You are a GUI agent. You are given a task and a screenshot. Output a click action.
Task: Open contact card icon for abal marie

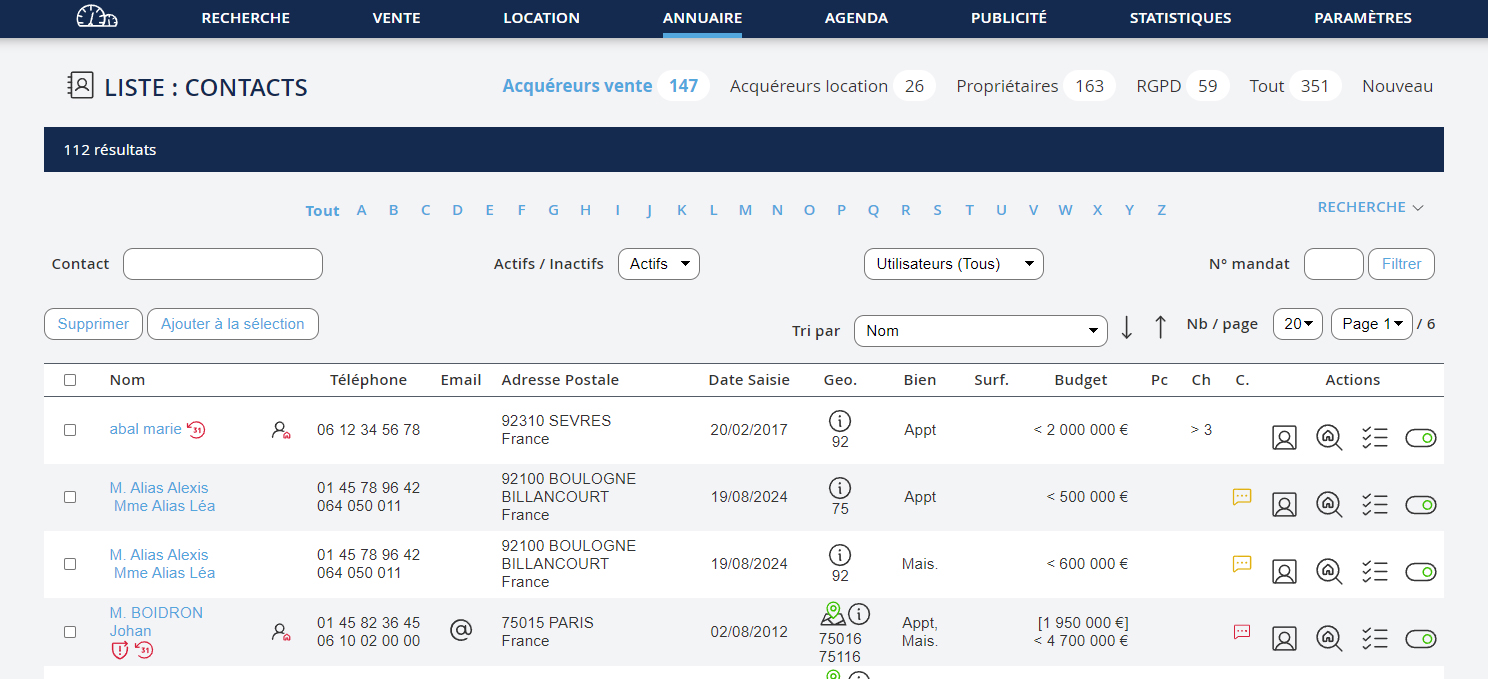1284,438
